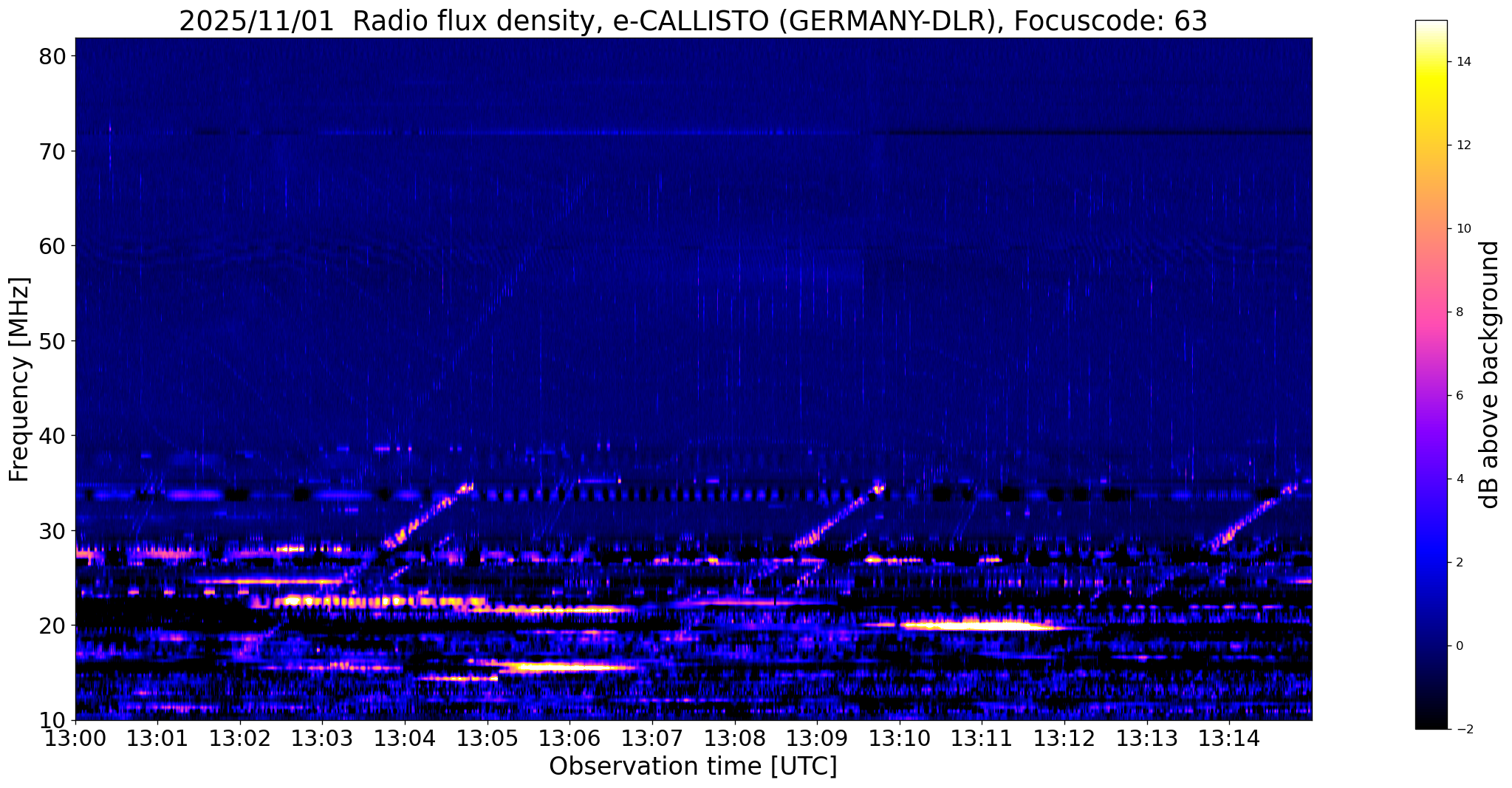Click the colorbar tick label −2
The height and width of the screenshot is (788, 1512).
1463,730
